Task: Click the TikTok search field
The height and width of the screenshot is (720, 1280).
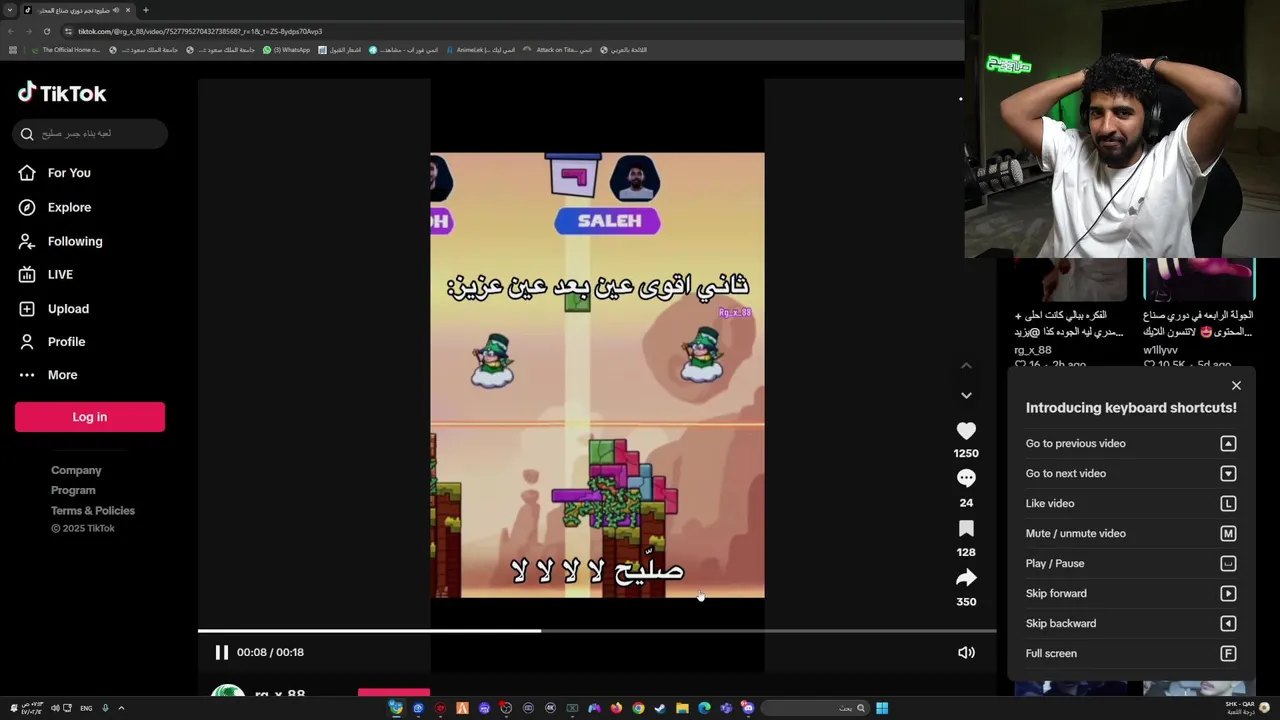Action: (x=90, y=134)
